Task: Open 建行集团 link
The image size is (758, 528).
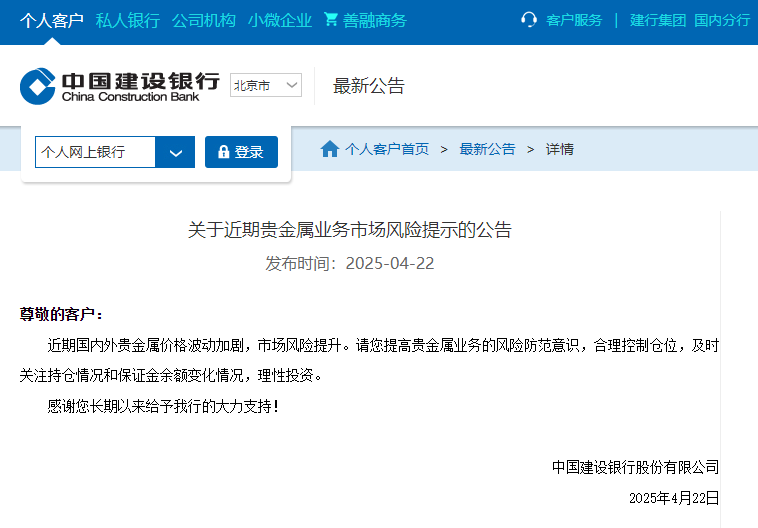Action: [x=658, y=20]
